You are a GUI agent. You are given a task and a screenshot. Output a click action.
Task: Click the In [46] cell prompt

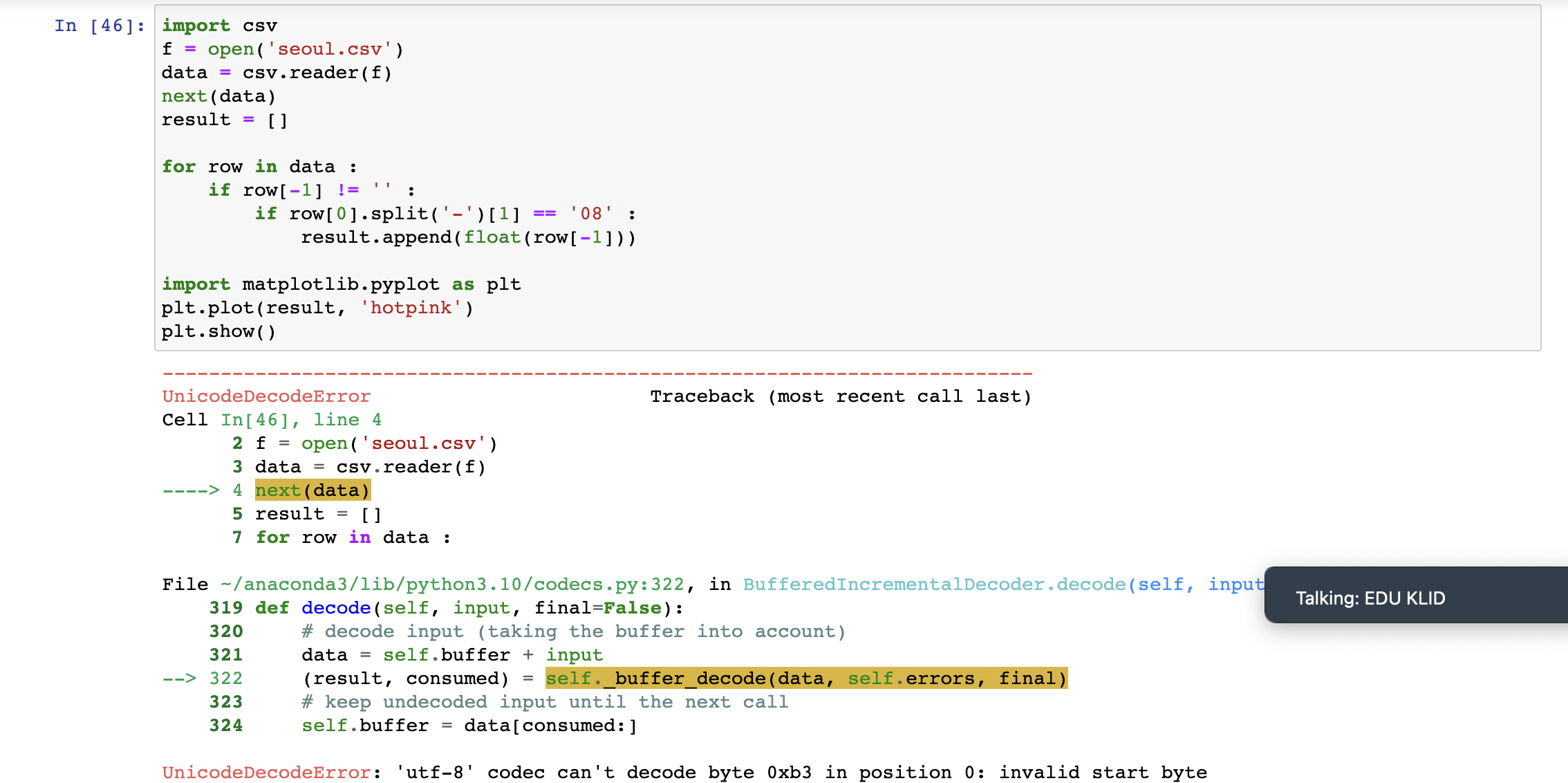pyautogui.click(x=100, y=26)
